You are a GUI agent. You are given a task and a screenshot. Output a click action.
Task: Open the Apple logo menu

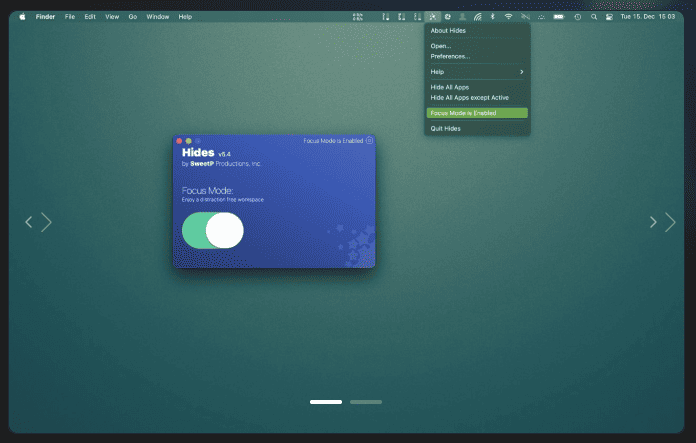(22, 16)
